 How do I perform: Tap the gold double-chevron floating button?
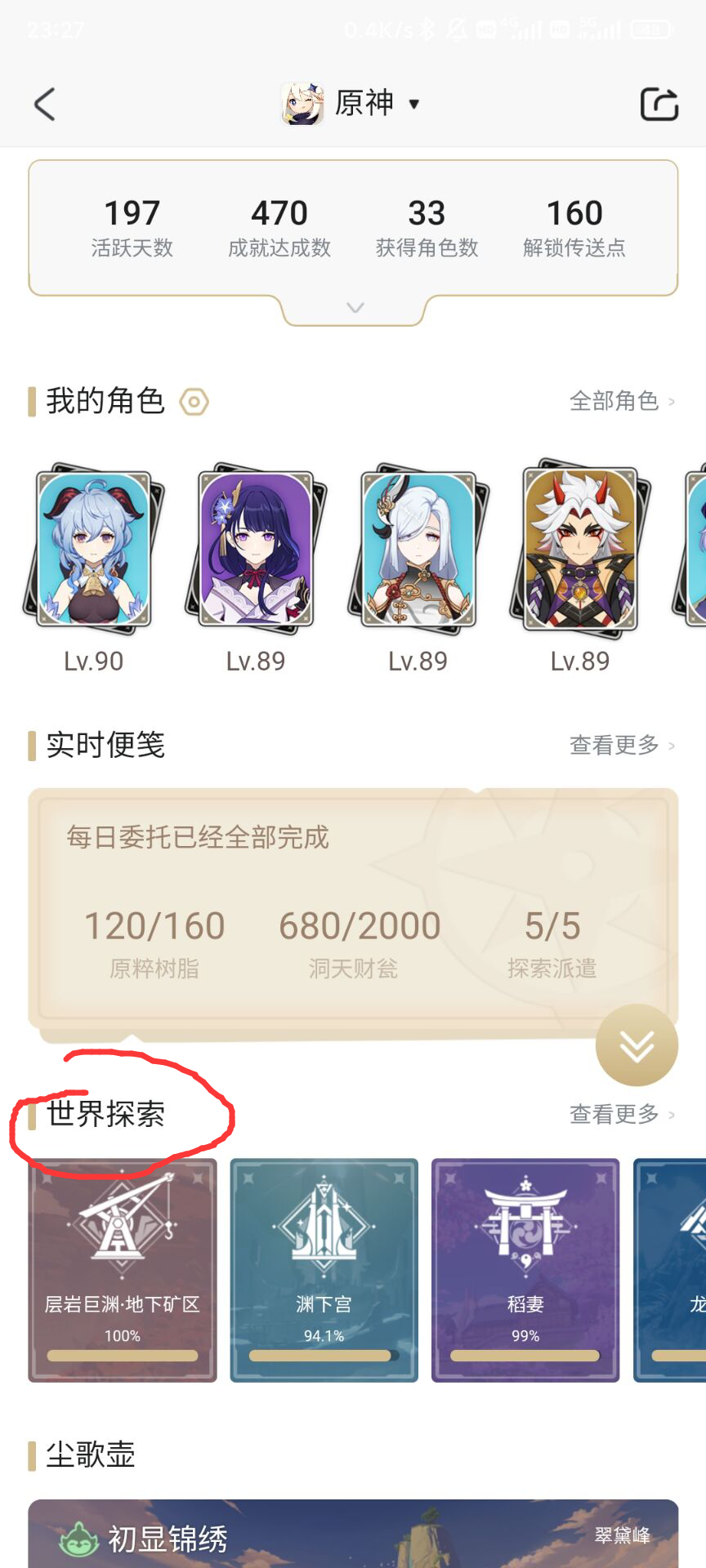(637, 1045)
